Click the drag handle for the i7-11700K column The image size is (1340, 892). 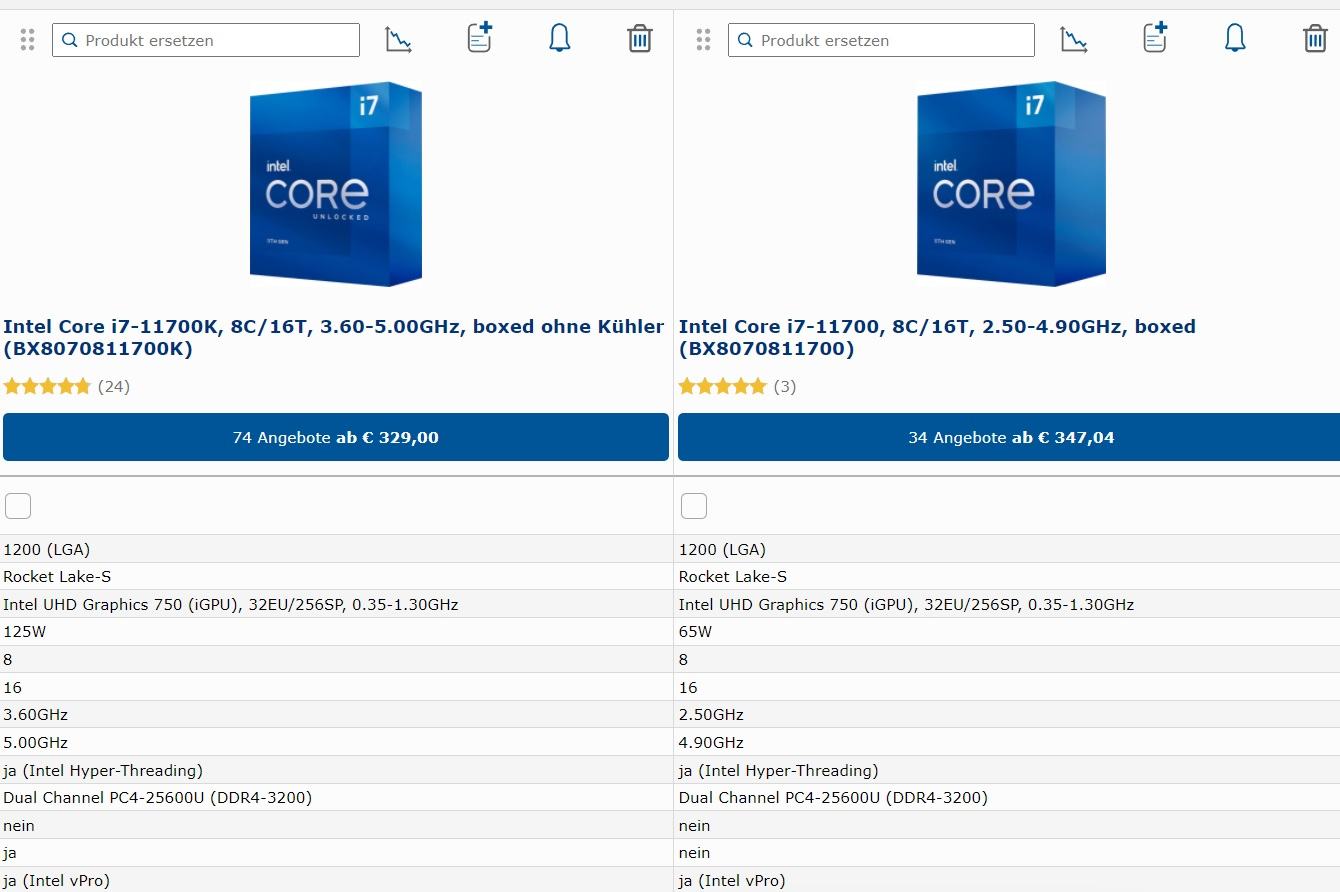[x=27, y=40]
